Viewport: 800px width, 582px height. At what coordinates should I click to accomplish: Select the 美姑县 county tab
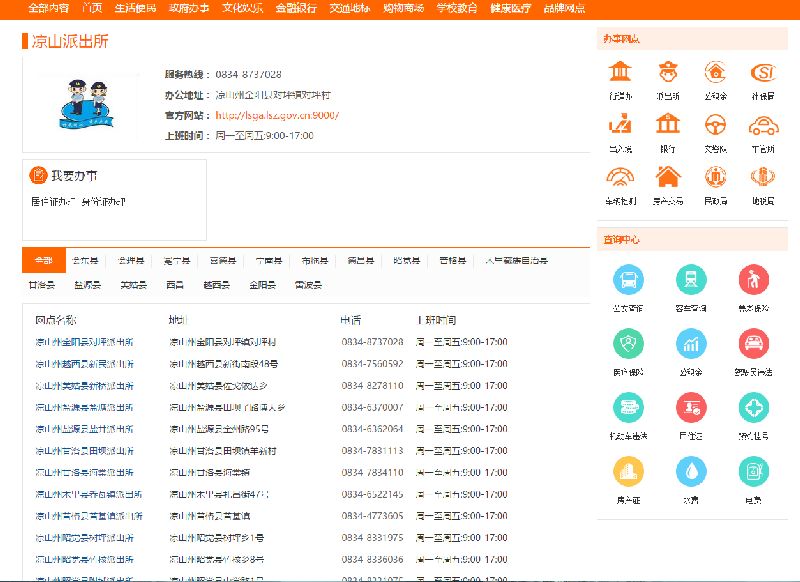click(133, 285)
